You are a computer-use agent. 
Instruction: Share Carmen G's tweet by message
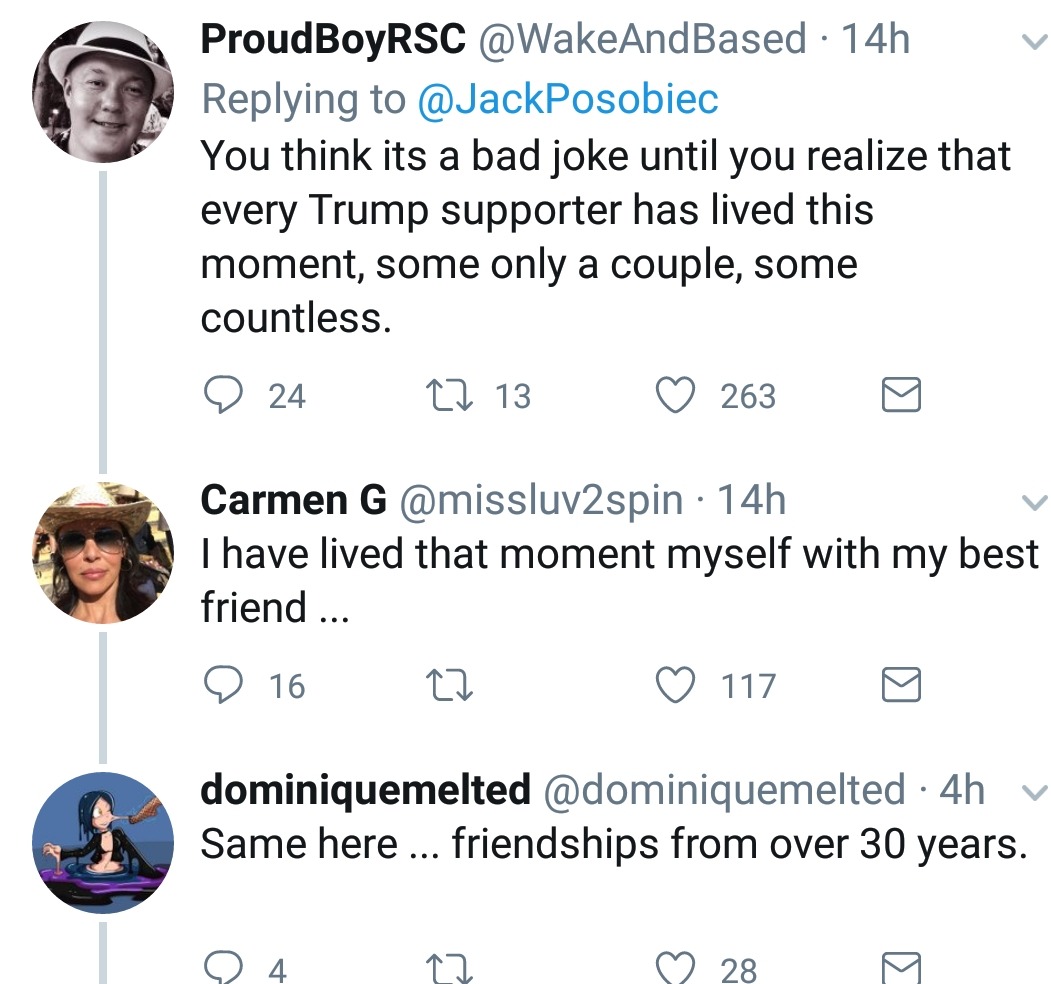[x=900, y=686]
